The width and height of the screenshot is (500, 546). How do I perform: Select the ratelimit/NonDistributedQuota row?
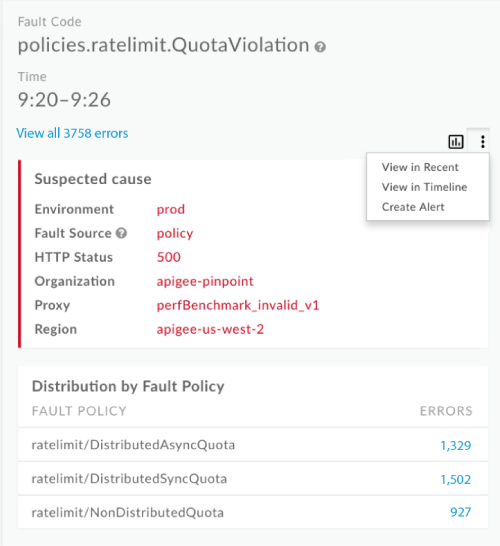253,512
